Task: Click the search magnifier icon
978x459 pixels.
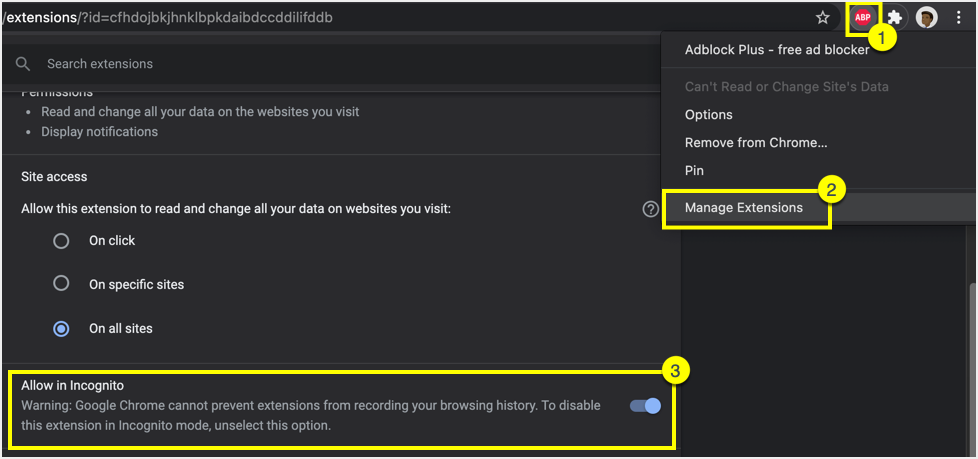Action: tap(22, 64)
